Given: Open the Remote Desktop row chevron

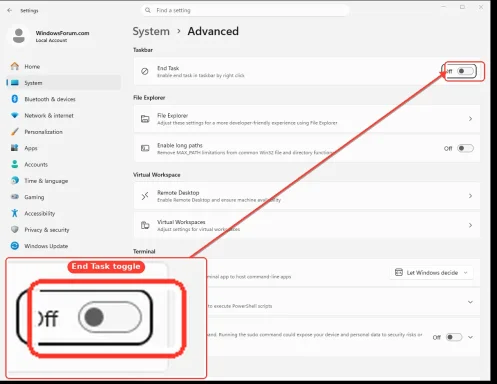Looking at the screenshot, I should 470,196.
